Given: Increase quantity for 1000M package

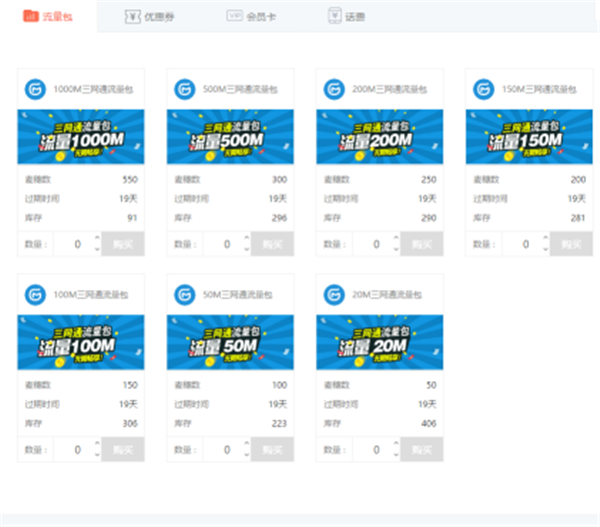Looking at the screenshot, I should click(97, 238).
